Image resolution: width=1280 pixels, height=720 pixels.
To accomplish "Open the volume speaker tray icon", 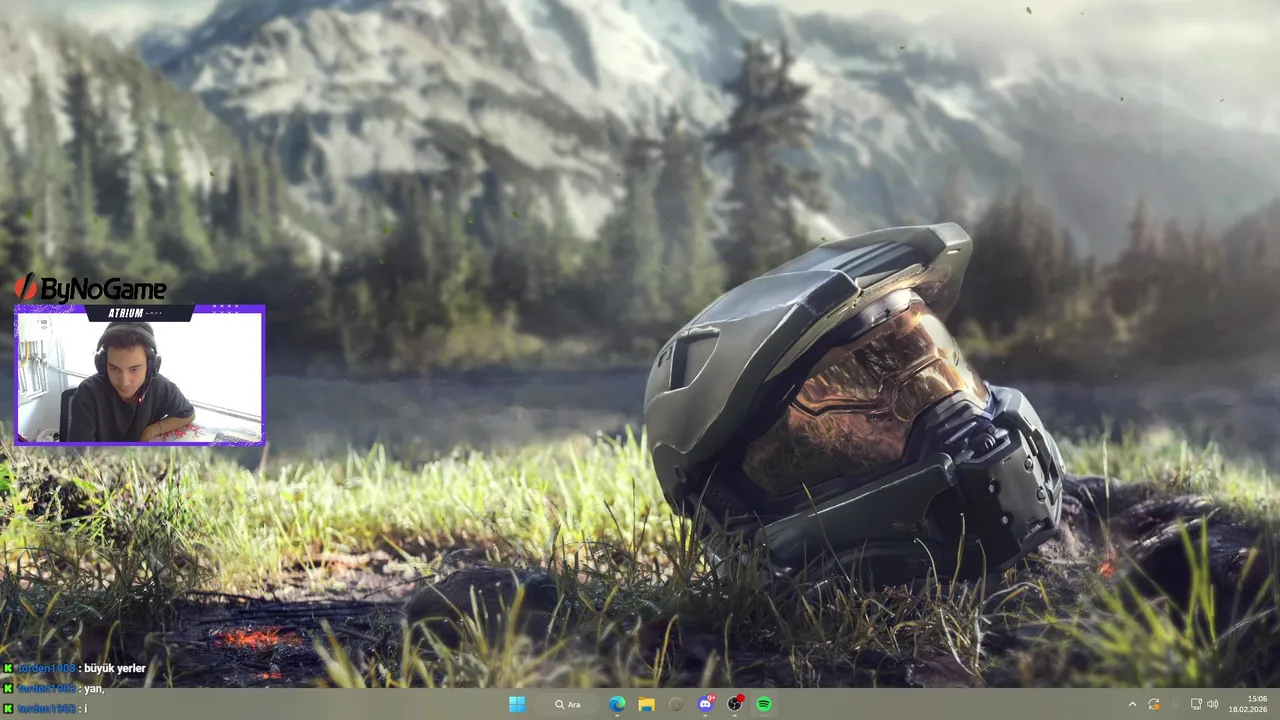I will point(1213,704).
